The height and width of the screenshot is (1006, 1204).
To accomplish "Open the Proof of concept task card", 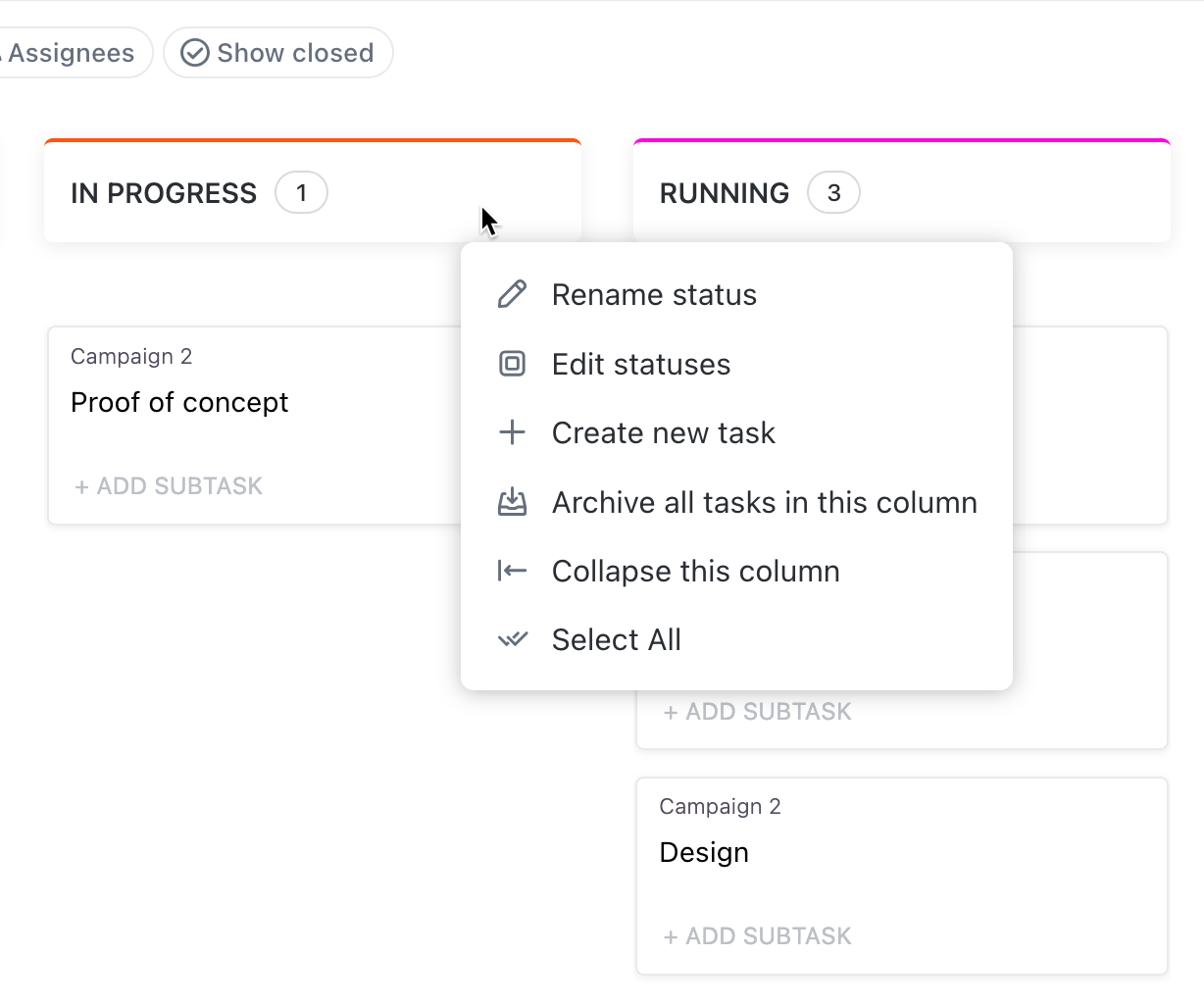I will (179, 403).
